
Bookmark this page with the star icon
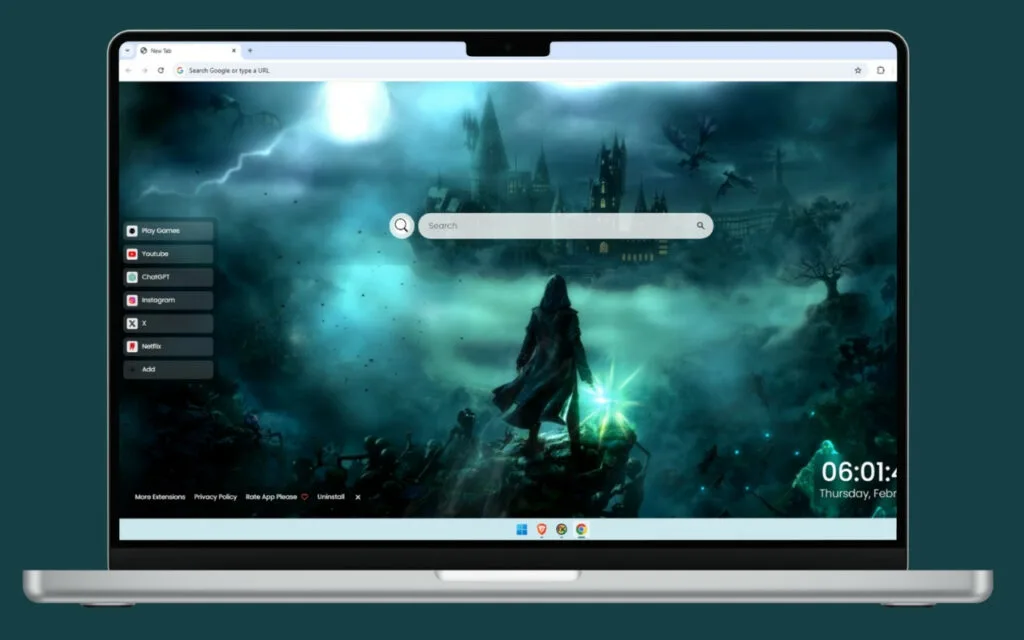pyautogui.click(x=858, y=70)
